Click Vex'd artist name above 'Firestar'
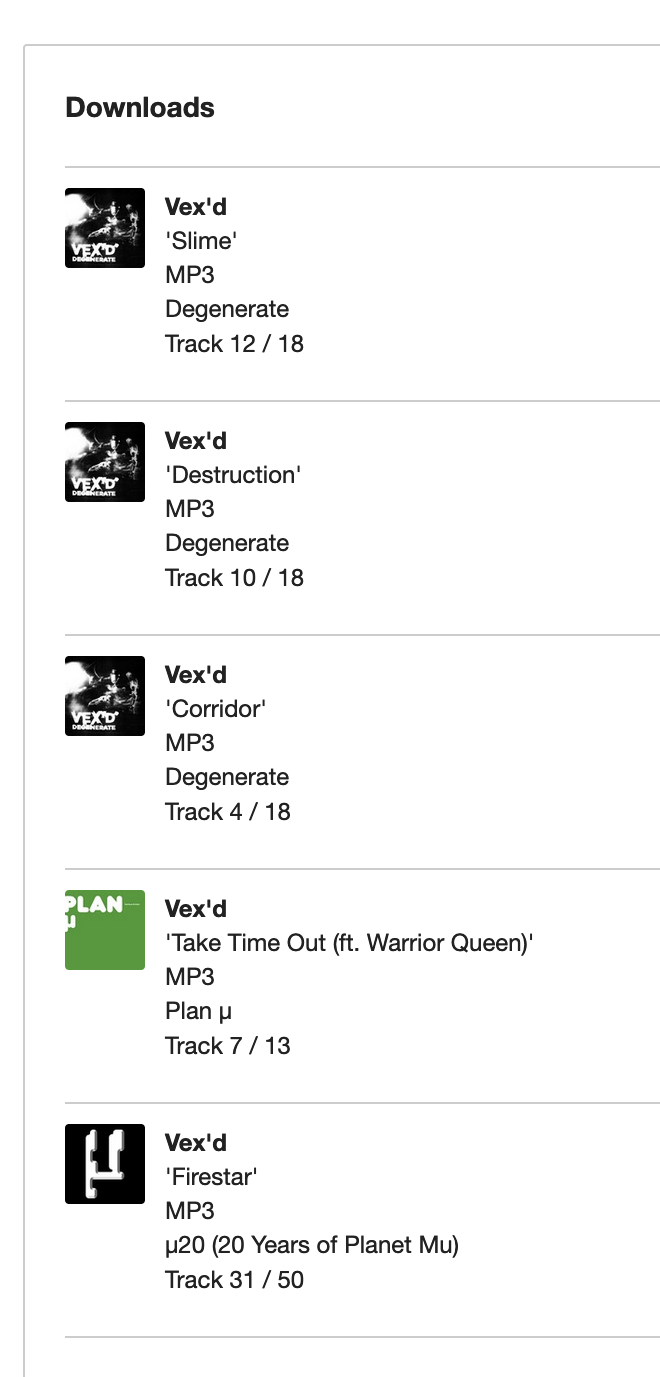The height and width of the screenshot is (1377, 660). pos(196,1143)
